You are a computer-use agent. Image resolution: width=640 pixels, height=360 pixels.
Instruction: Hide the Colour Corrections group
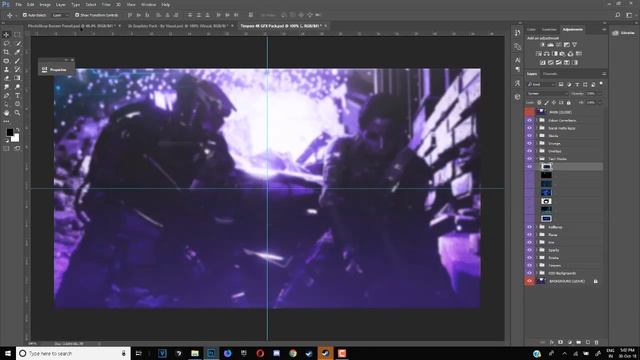(529, 120)
